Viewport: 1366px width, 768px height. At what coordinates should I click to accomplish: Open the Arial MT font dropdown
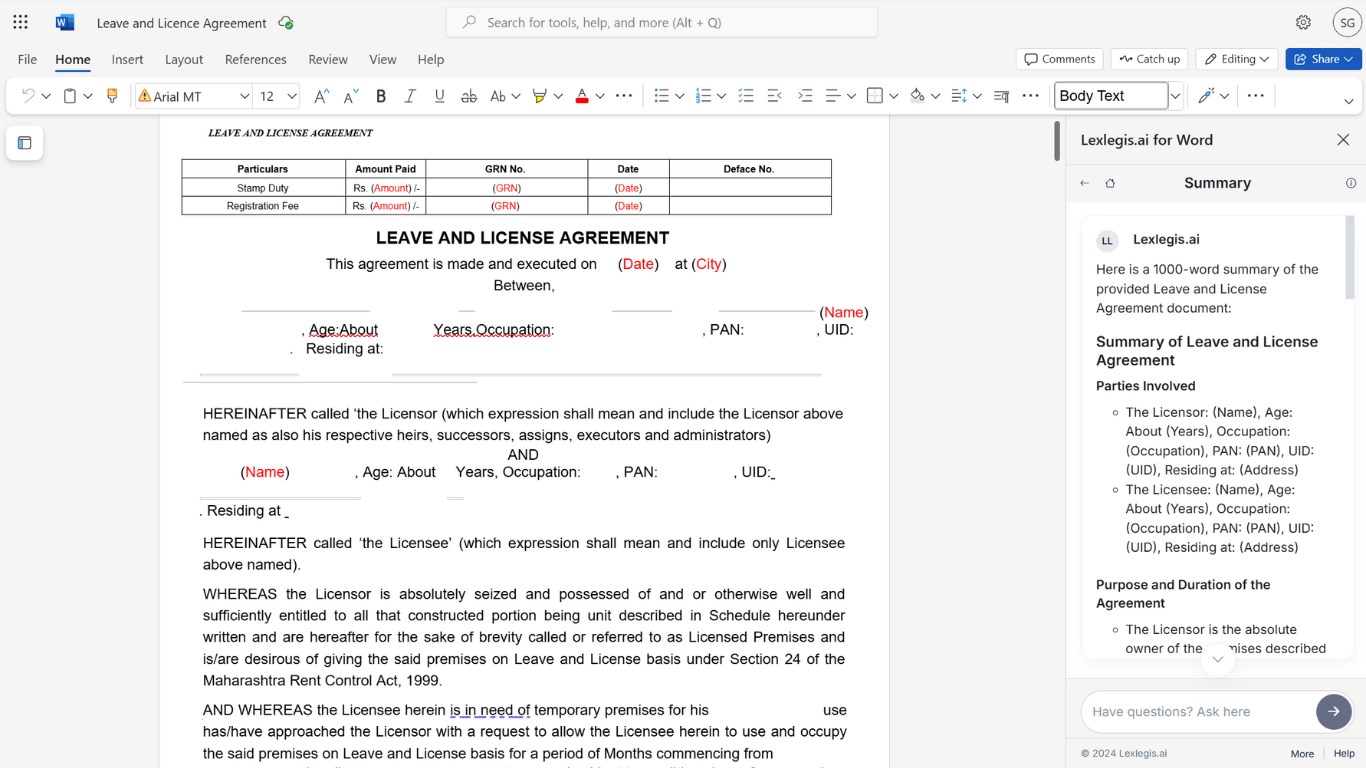[x=244, y=96]
